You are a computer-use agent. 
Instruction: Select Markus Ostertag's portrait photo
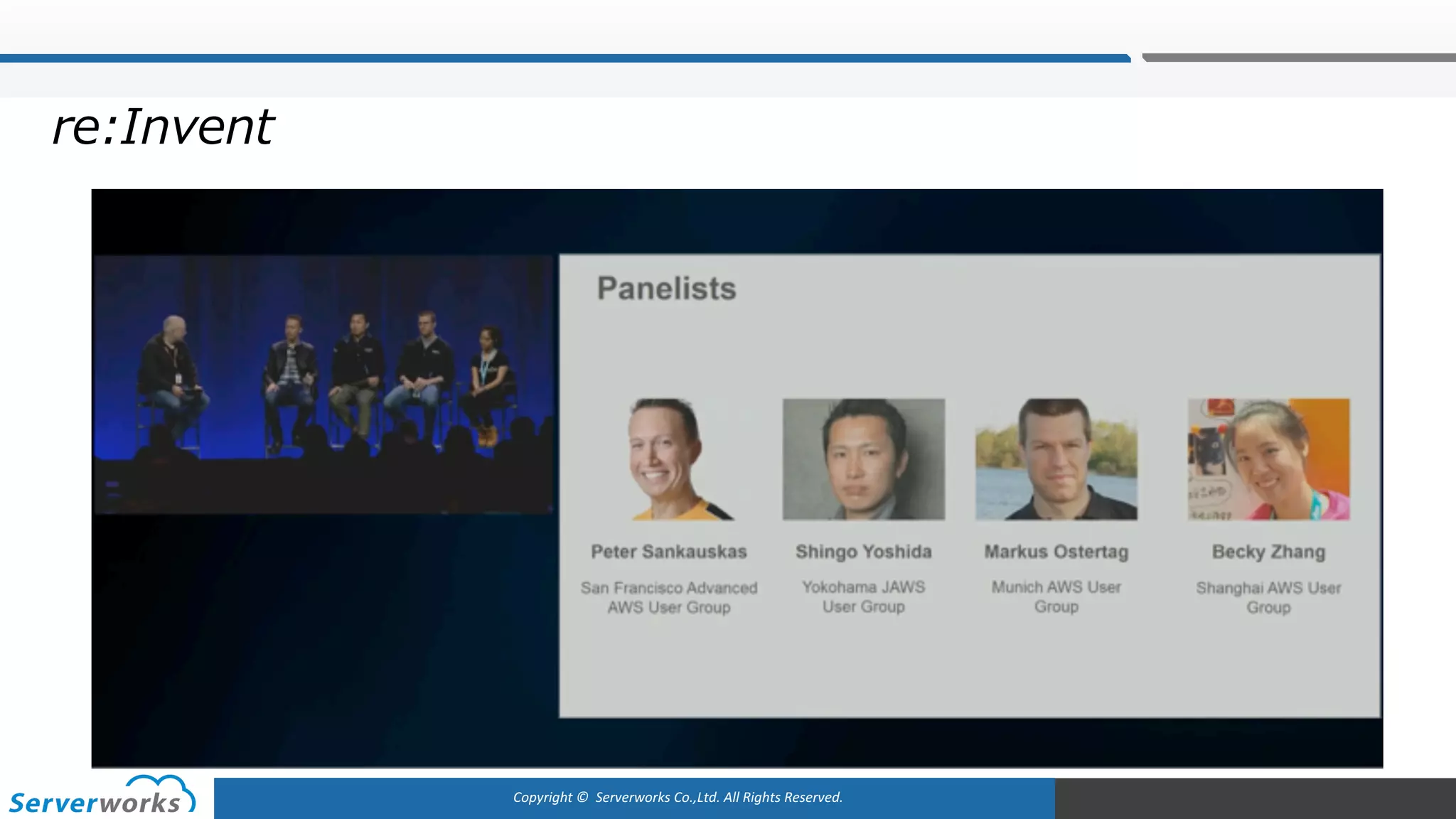point(1056,459)
